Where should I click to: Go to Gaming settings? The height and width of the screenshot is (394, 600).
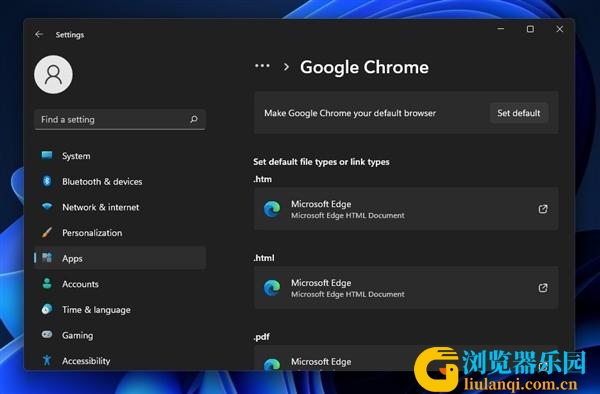[x=120, y=335]
